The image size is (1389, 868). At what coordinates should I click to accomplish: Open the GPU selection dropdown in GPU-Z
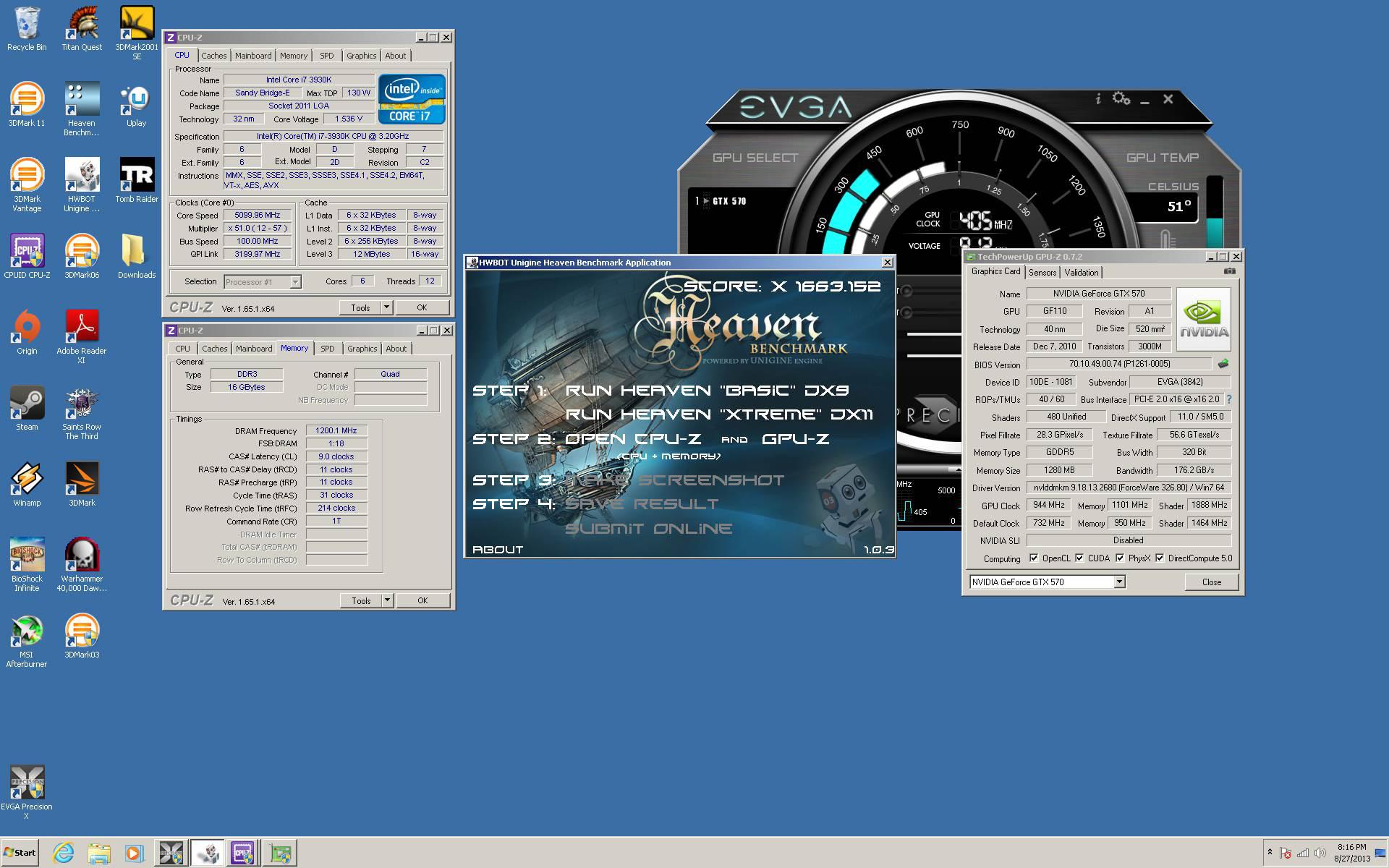click(1119, 582)
